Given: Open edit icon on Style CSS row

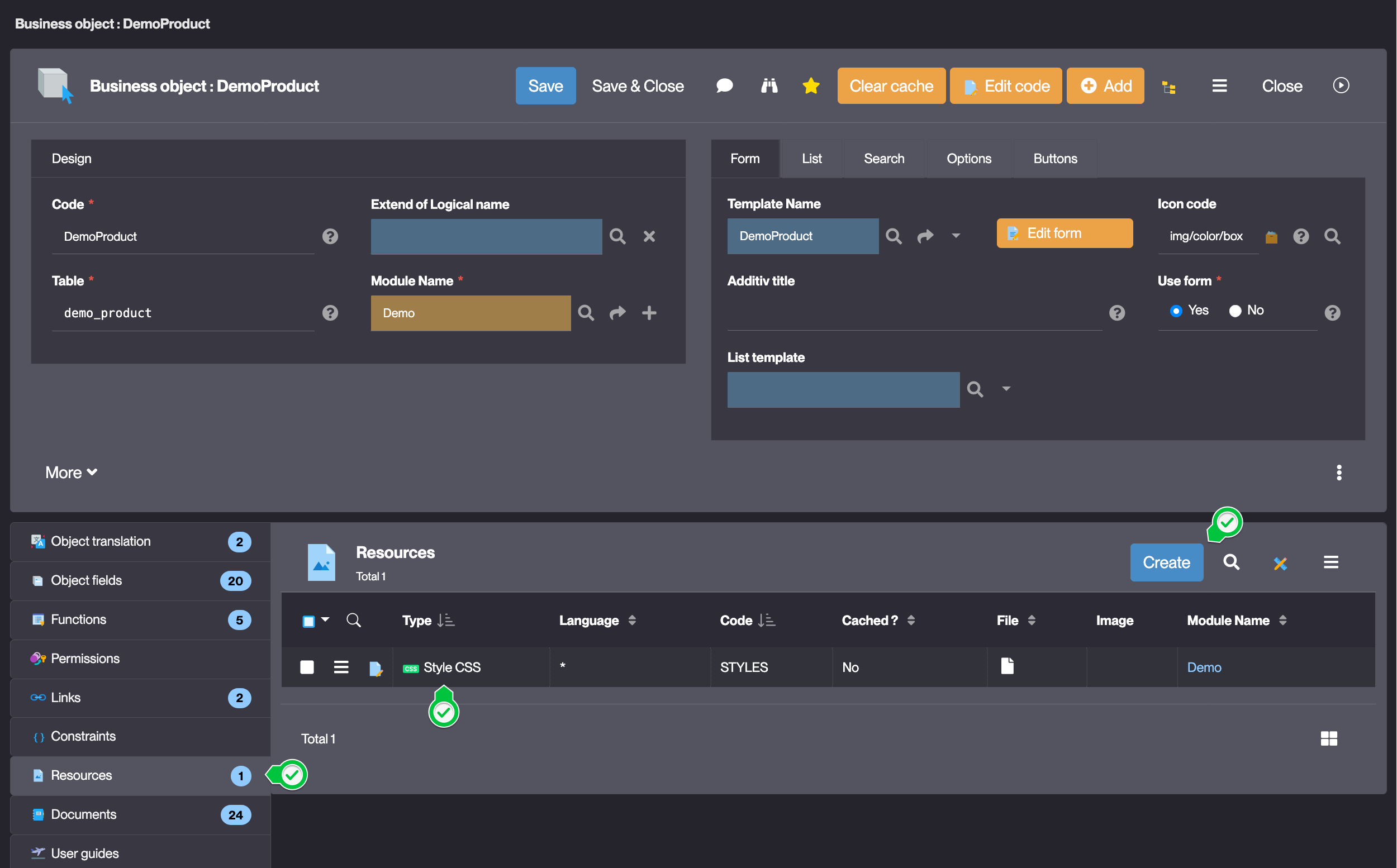Looking at the screenshot, I should 376,668.
